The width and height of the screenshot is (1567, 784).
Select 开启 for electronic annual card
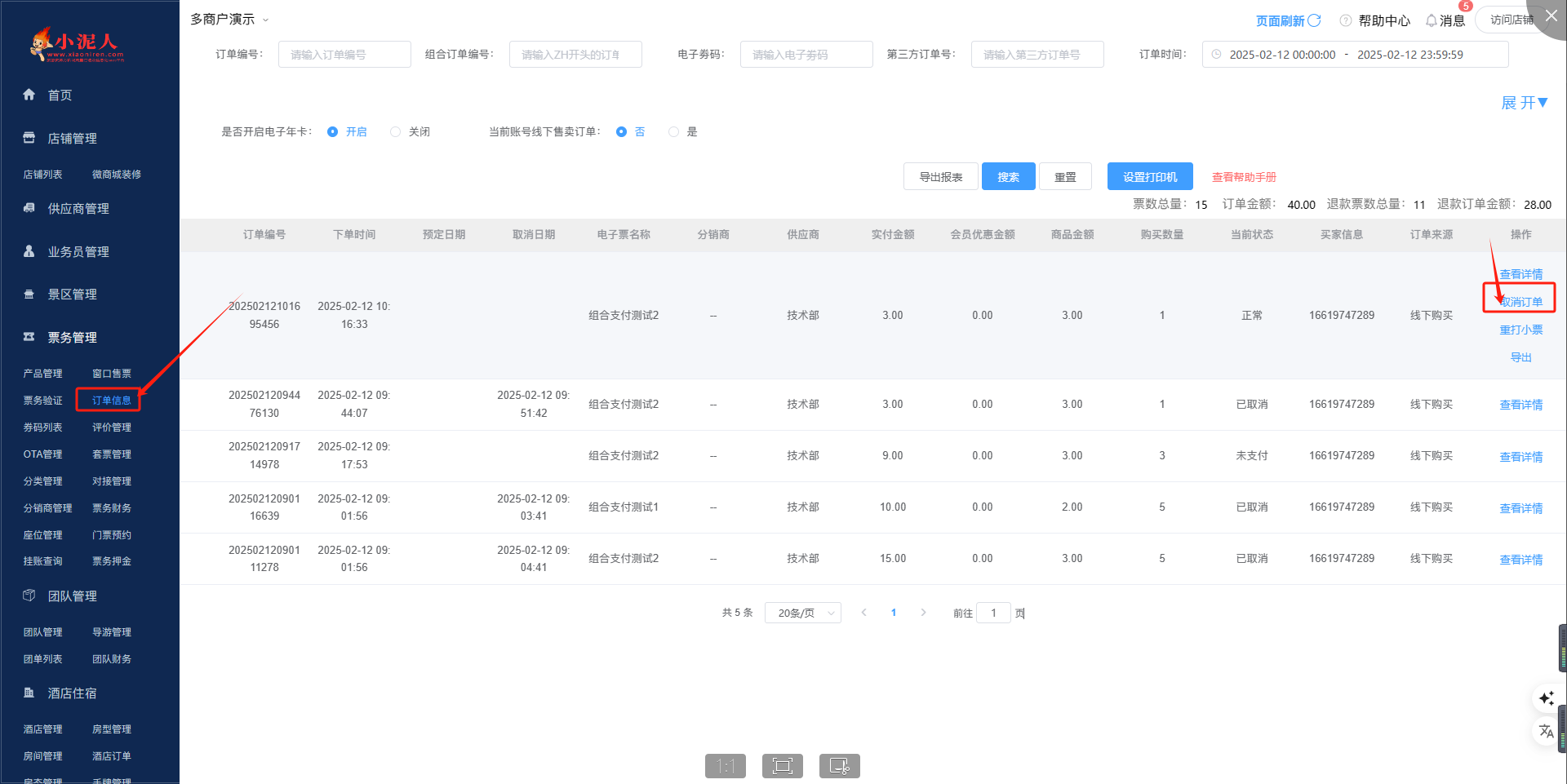[333, 131]
